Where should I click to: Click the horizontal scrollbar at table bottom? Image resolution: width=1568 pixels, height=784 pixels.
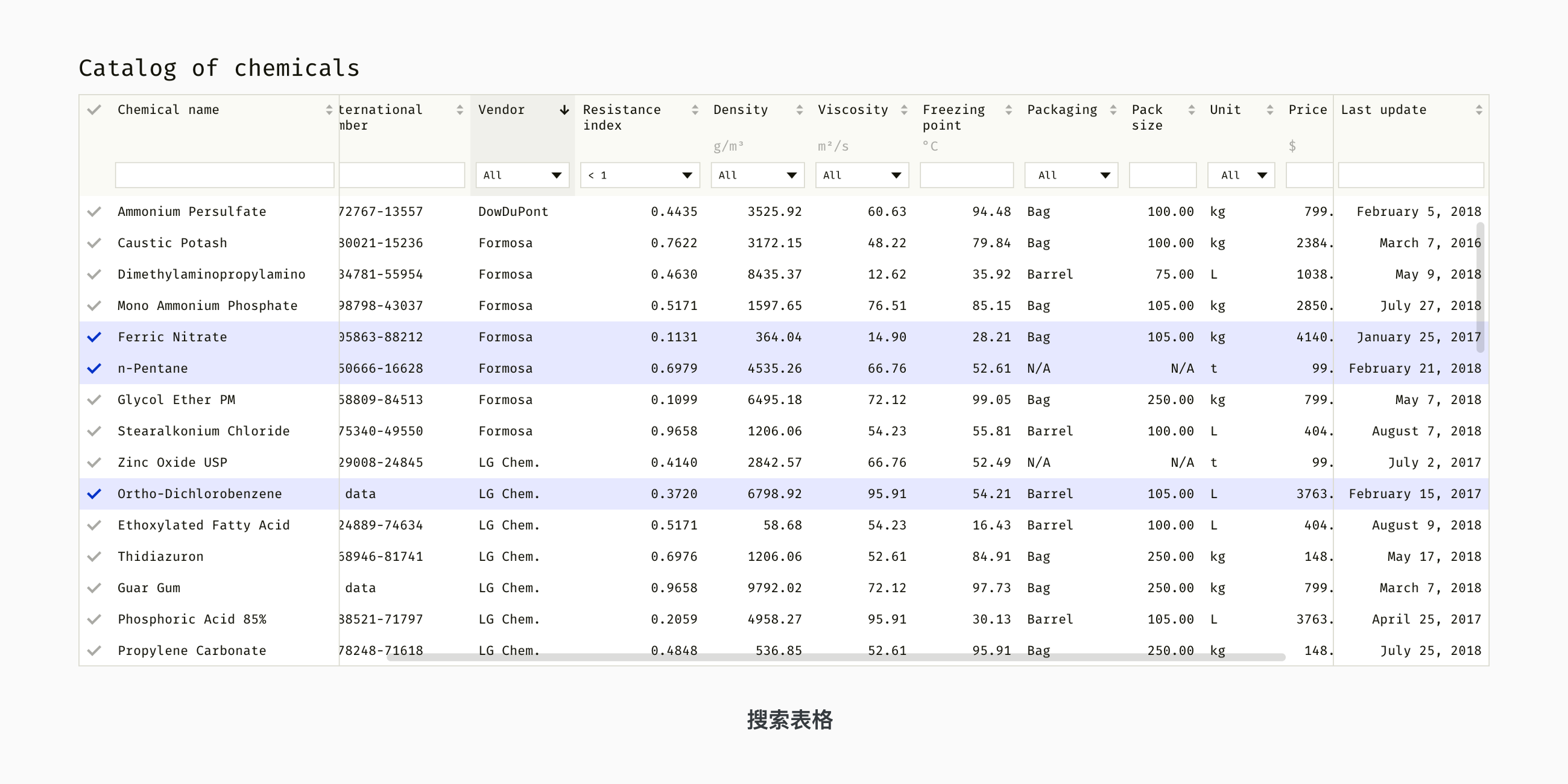point(836,657)
